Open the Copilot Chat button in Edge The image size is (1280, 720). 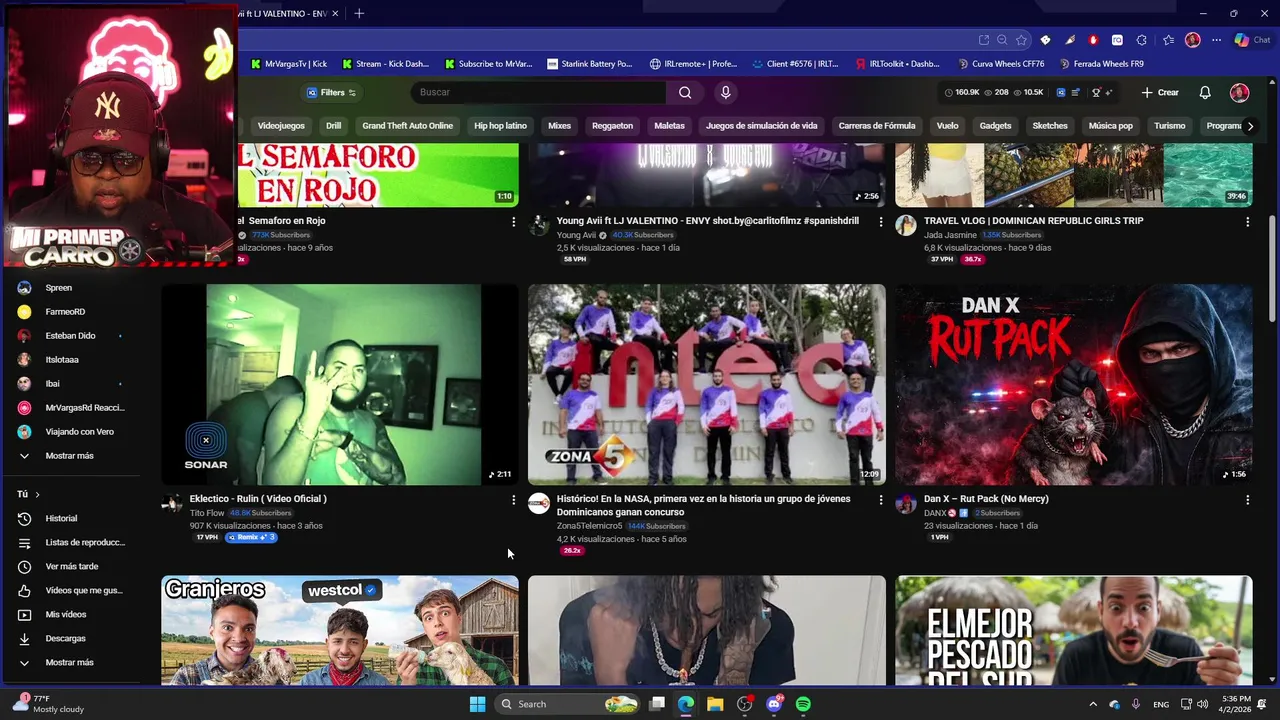1252,40
